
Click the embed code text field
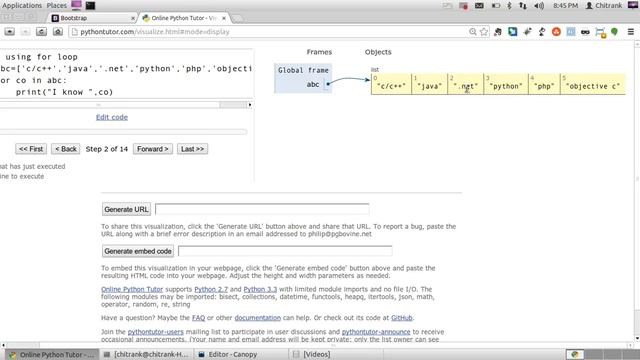click(x=285, y=251)
